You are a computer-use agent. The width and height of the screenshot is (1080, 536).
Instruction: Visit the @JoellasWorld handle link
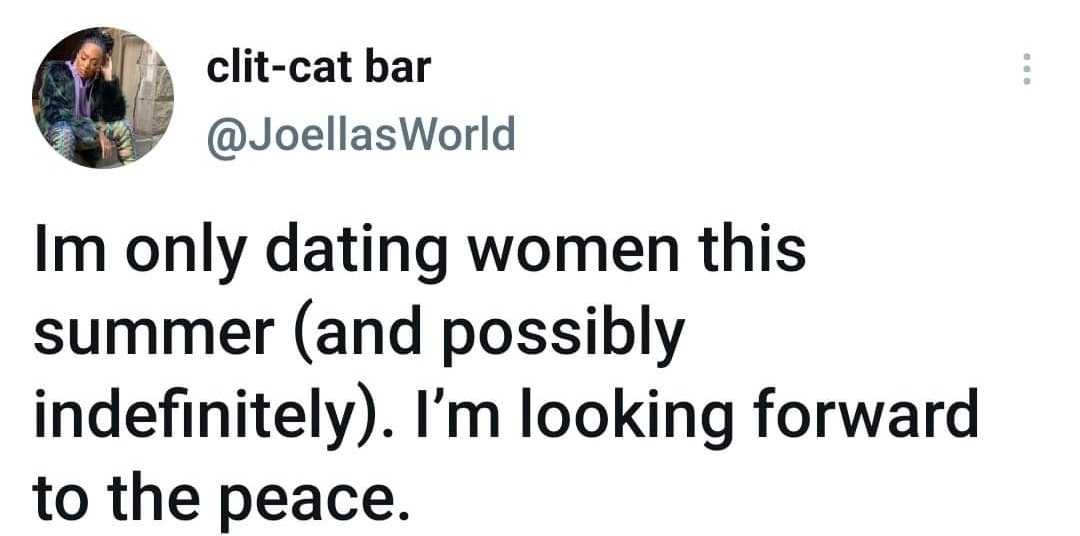click(x=360, y=134)
